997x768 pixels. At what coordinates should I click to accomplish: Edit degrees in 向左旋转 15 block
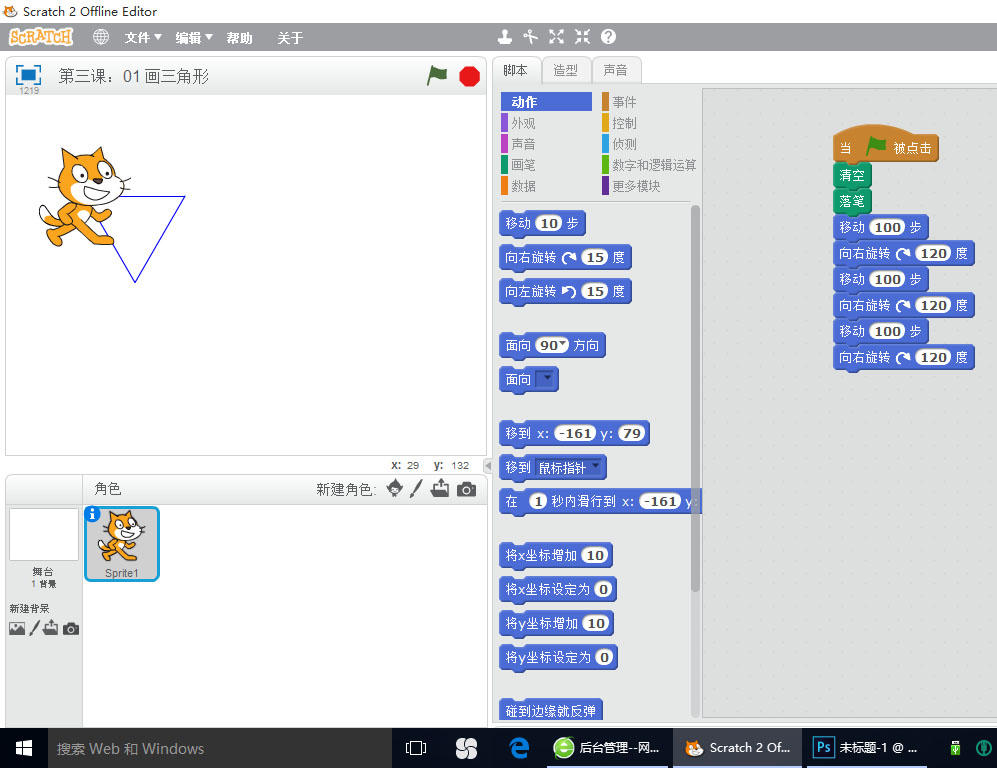(x=595, y=291)
